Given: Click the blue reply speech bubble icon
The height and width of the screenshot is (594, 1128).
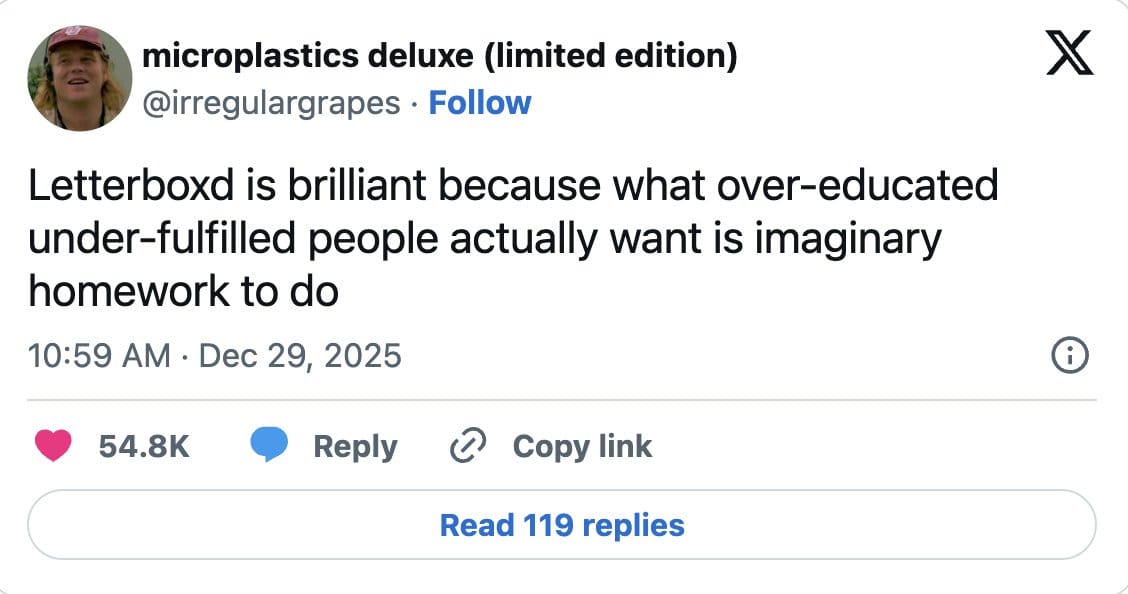Looking at the screenshot, I should click(268, 446).
